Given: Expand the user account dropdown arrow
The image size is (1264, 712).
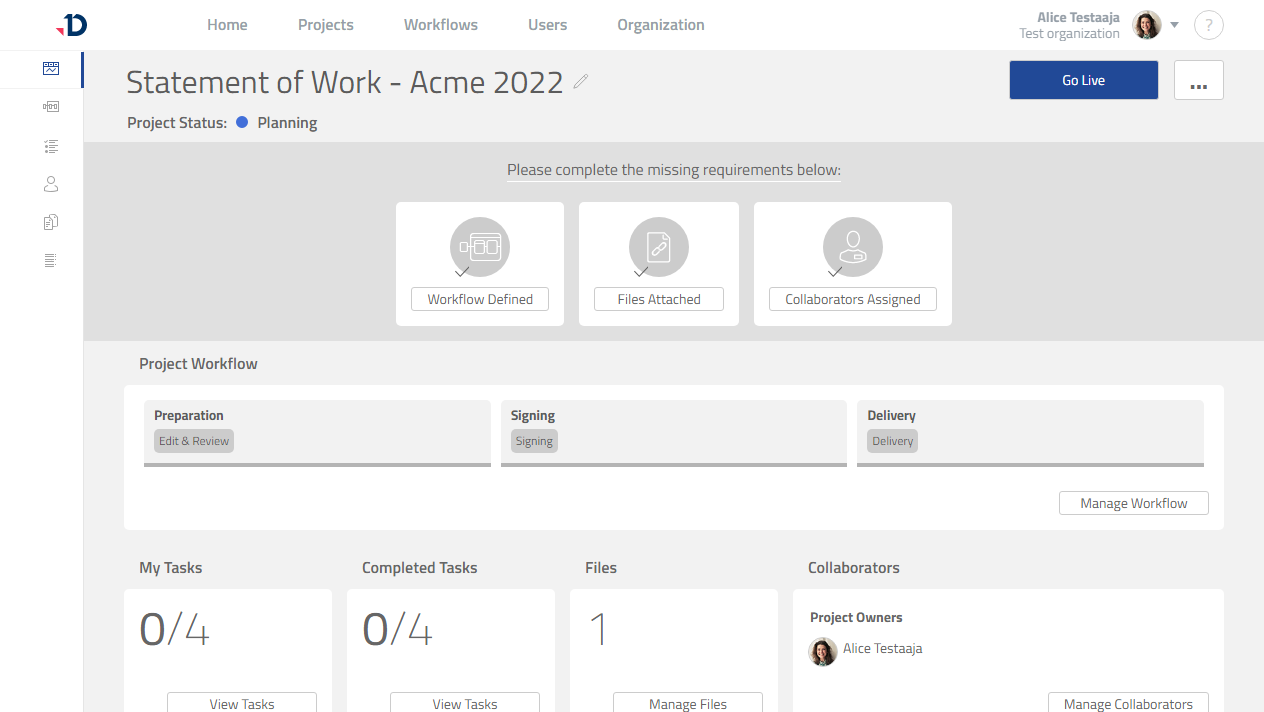Looking at the screenshot, I should pyautogui.click(x=1173, y=25).
